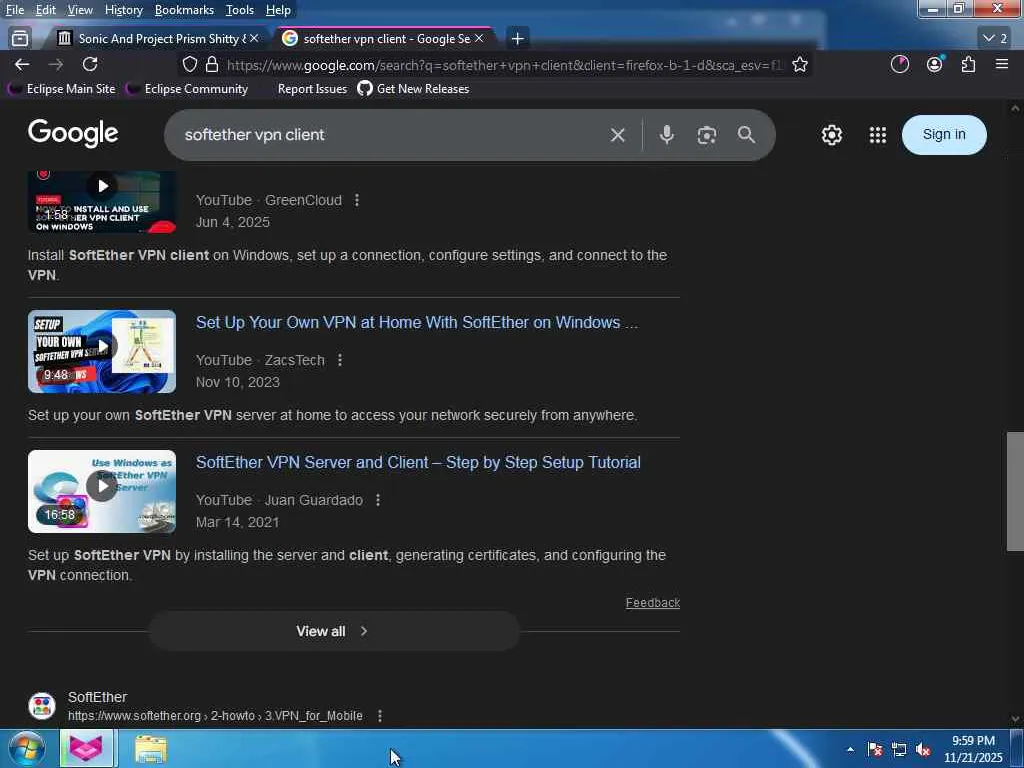1024x768 pixels.
Task: Open the Google apps grid
Action: point(878,135)
